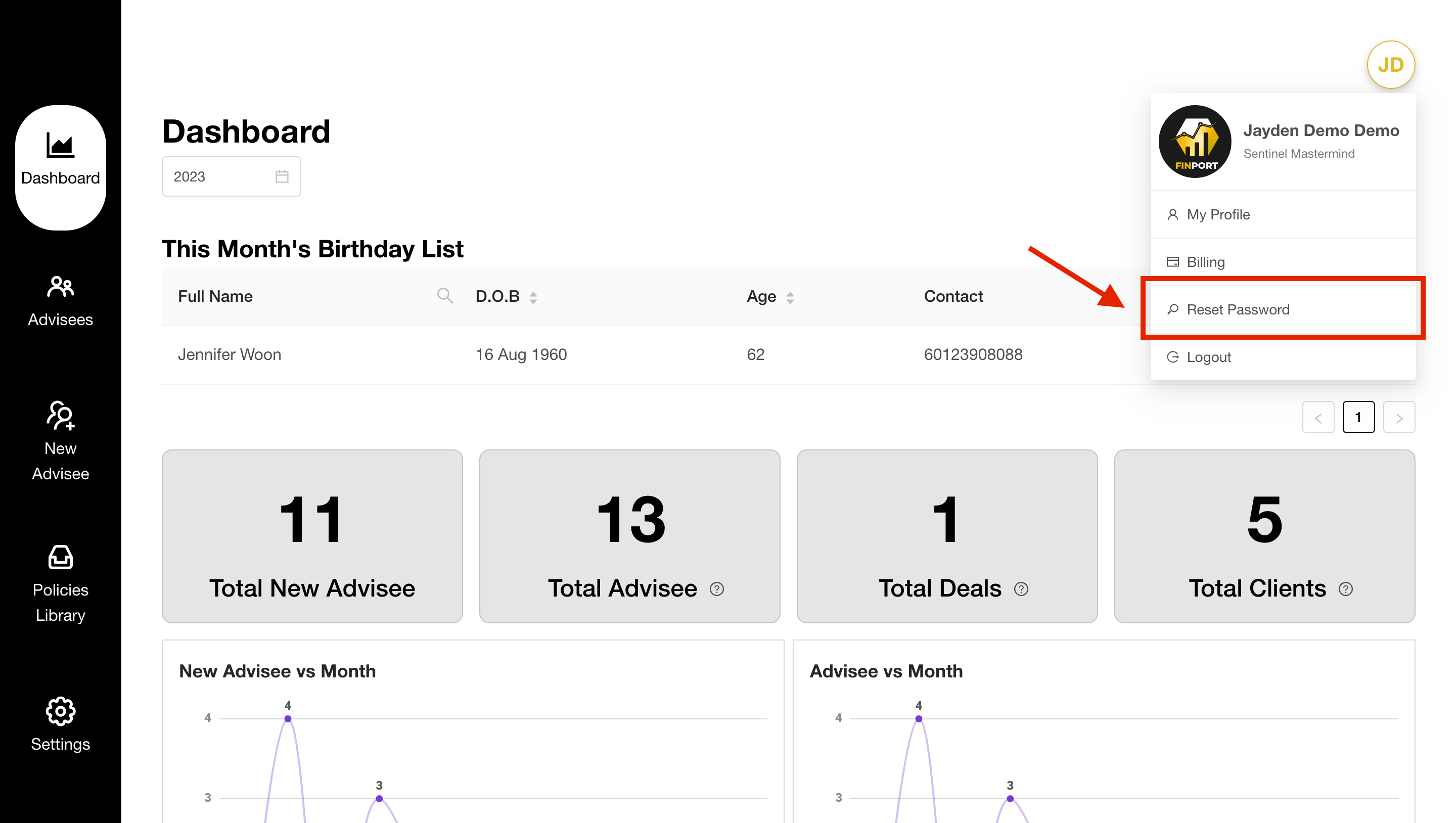This screenshot has height=823, width=1456.
Task: Open Policies Library in the sidebar
Action: pyautogui.click(x=61, y=584)
